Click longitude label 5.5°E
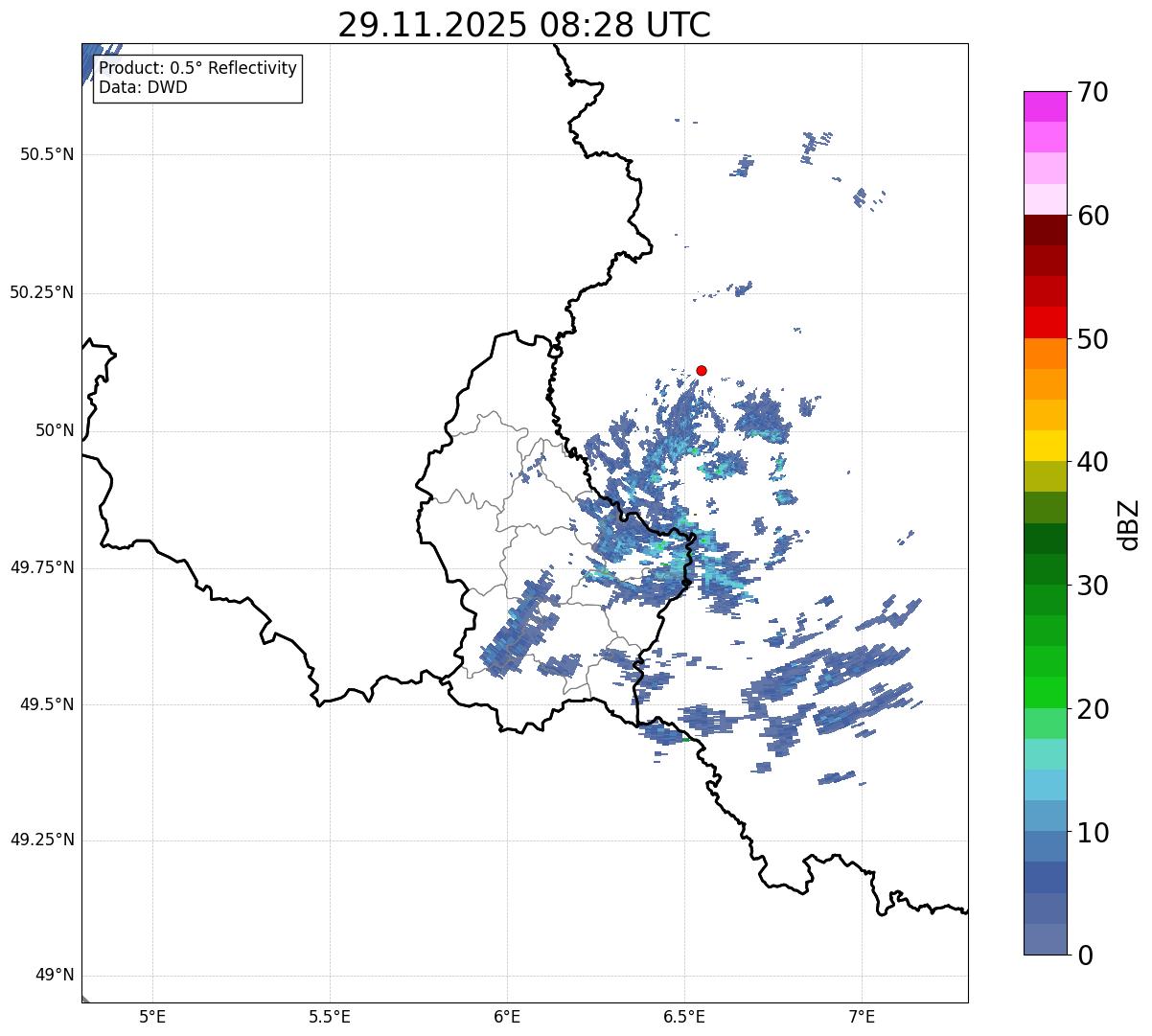 tap(330, 1016)
